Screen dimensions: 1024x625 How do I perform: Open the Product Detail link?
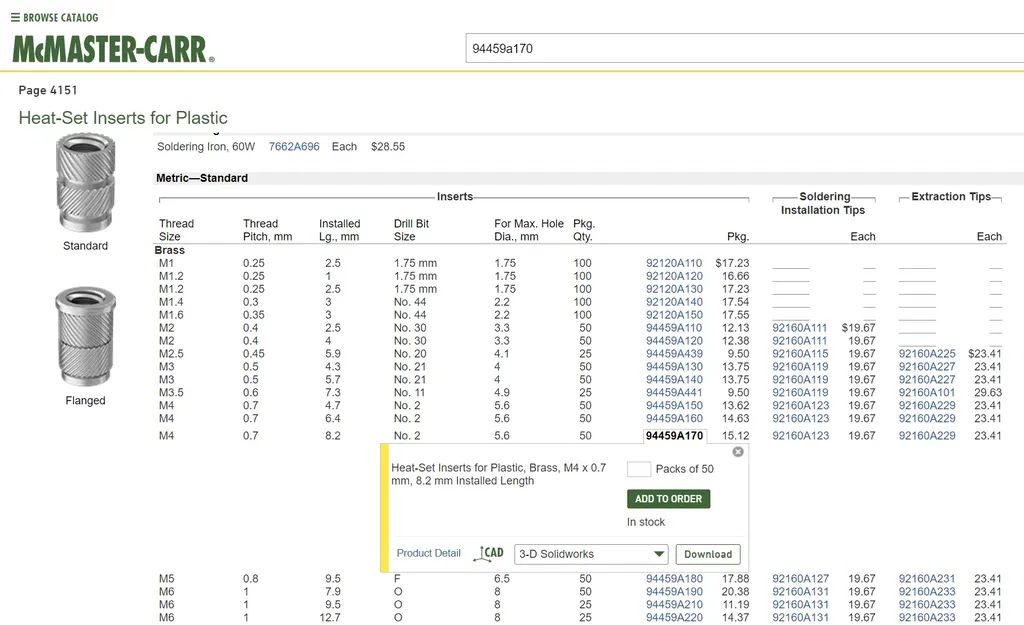(428, 553)
